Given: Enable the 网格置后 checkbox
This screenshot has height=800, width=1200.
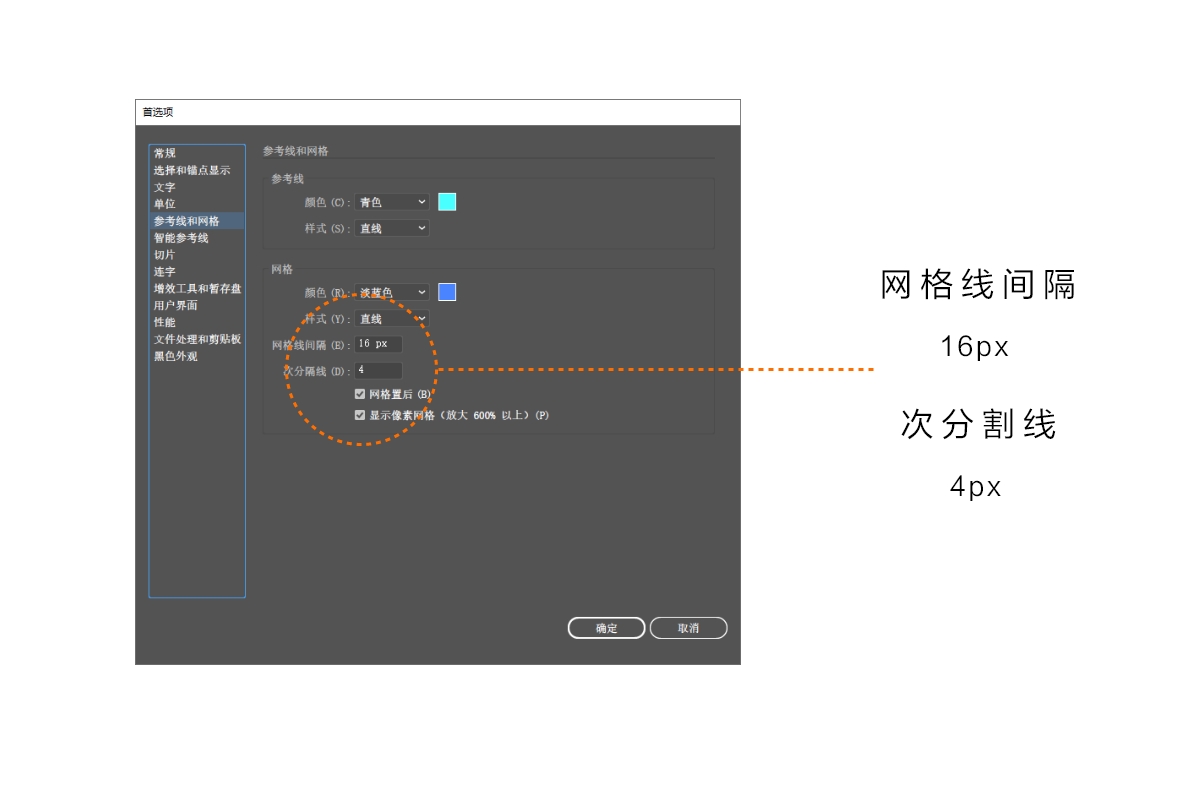Looking at the screenshot, I should click(x=360, y=395).
